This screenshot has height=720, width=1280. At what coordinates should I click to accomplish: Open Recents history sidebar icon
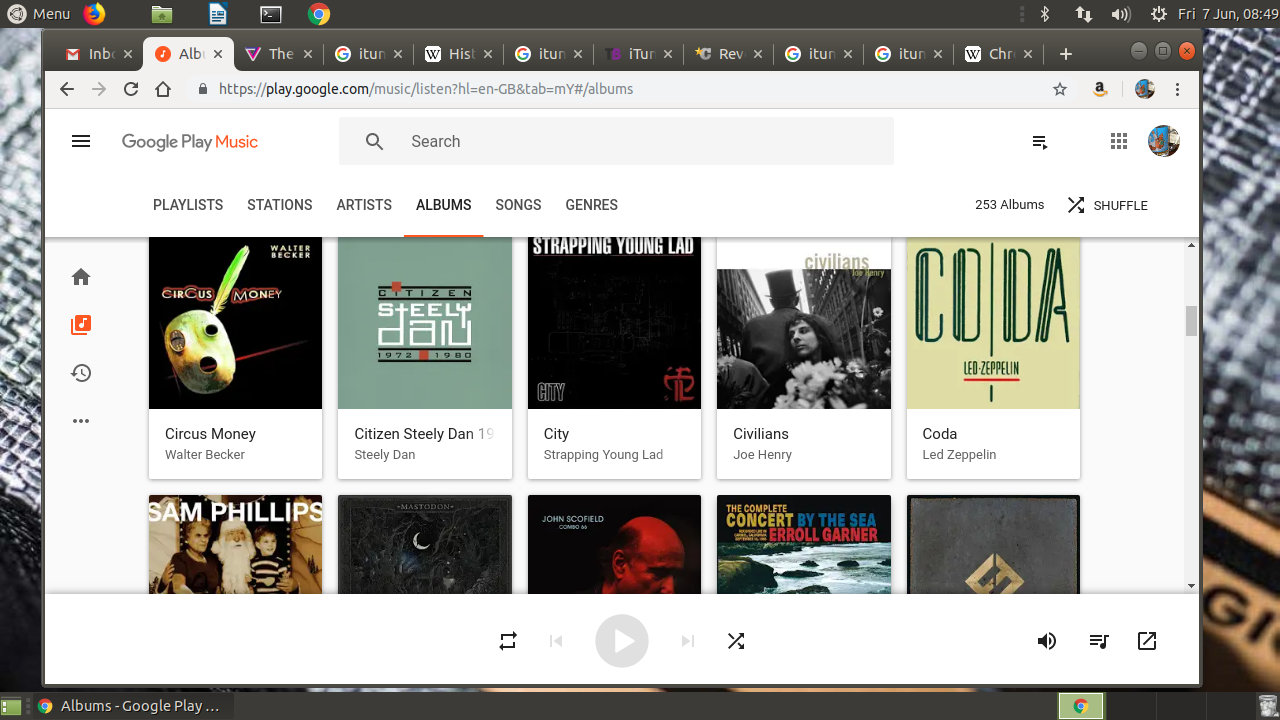(81, 373)
